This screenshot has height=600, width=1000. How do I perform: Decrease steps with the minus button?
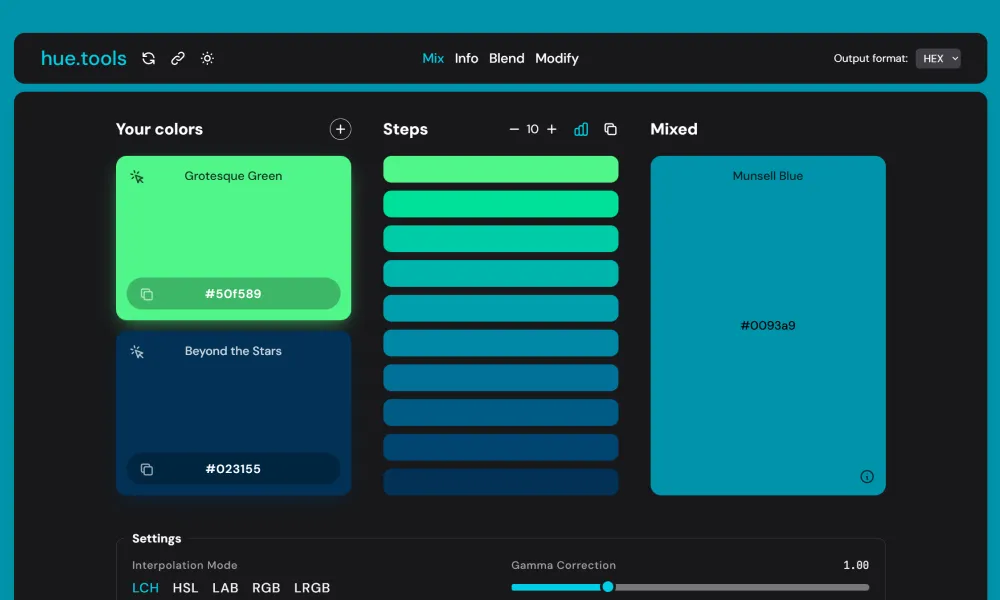(513, 129)
